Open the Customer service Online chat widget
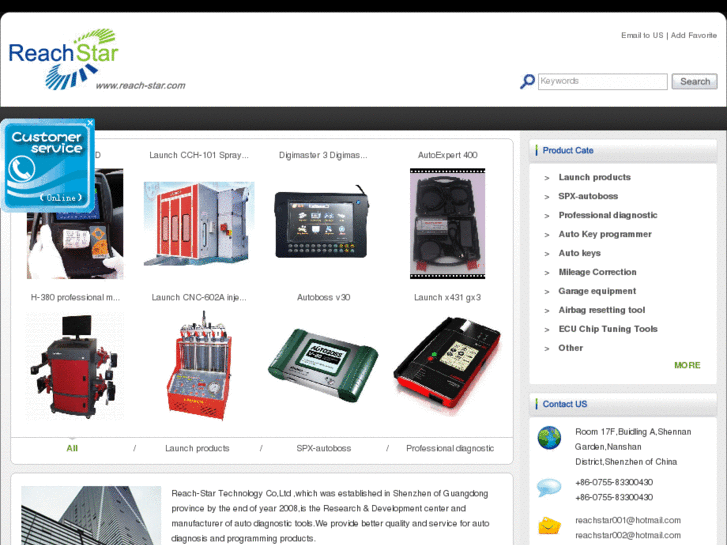 coord(48,166)
